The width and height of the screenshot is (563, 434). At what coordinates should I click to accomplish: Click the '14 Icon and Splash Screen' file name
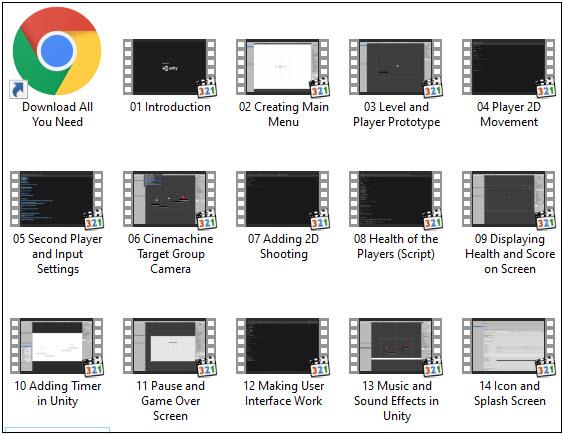coord(510,393)
